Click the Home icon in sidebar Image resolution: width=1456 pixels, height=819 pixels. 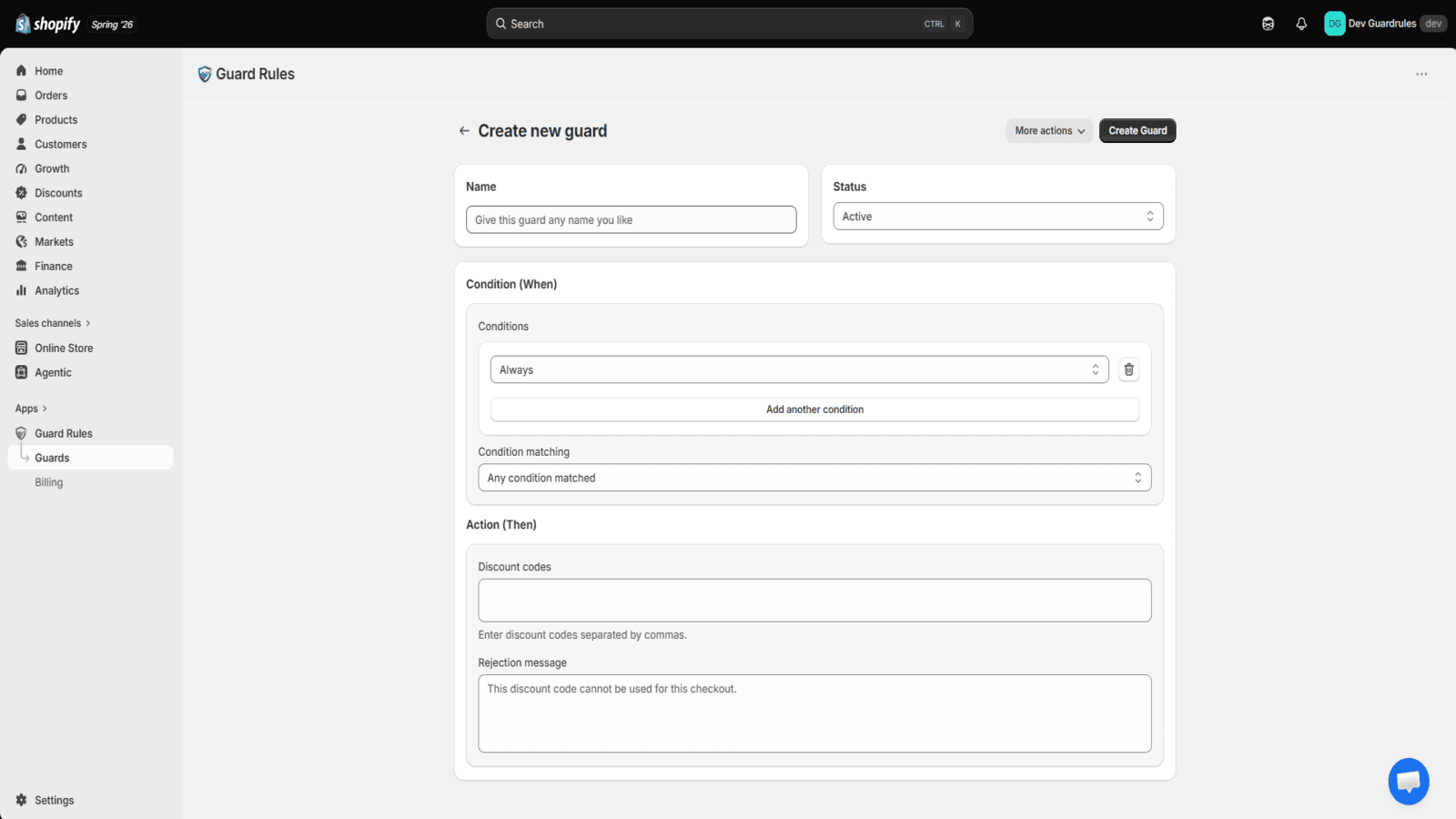point(21,71)
